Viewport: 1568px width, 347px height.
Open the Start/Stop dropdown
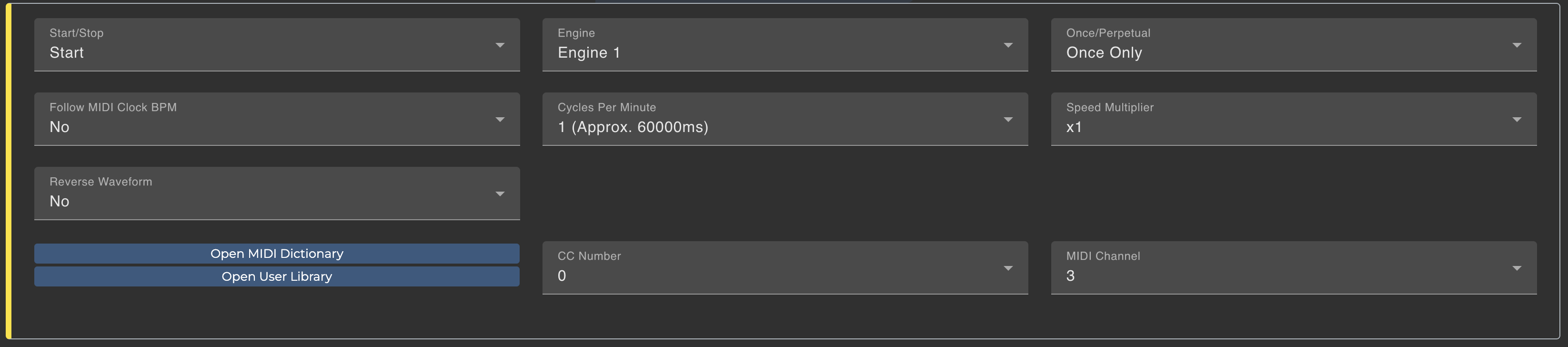276,44
